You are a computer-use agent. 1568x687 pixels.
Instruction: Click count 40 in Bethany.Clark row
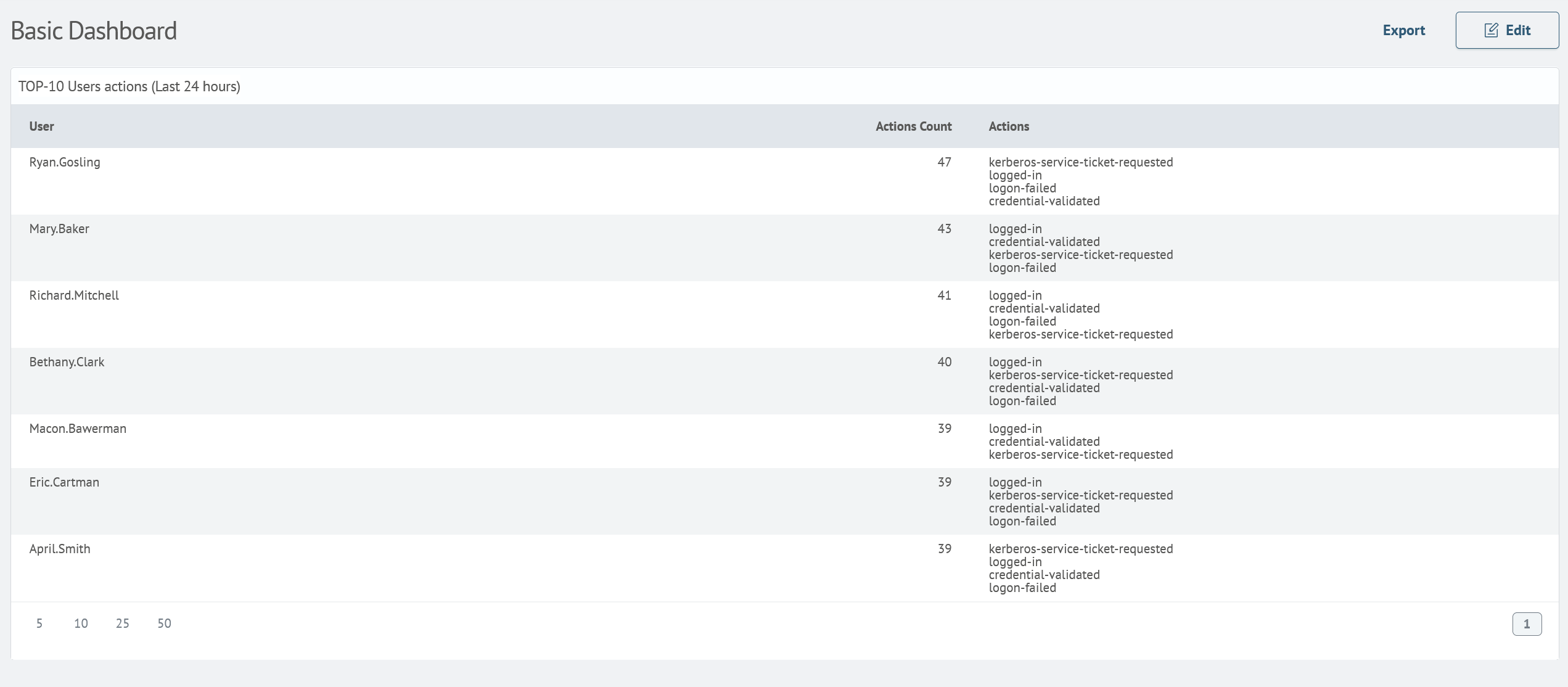945,362
